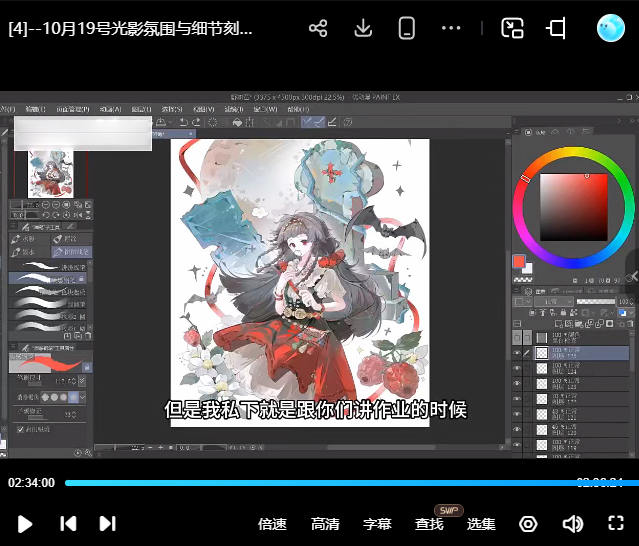Click the circular screenshot target icon
Viewport: 639px width, 546px height.
tap(528, 524)
